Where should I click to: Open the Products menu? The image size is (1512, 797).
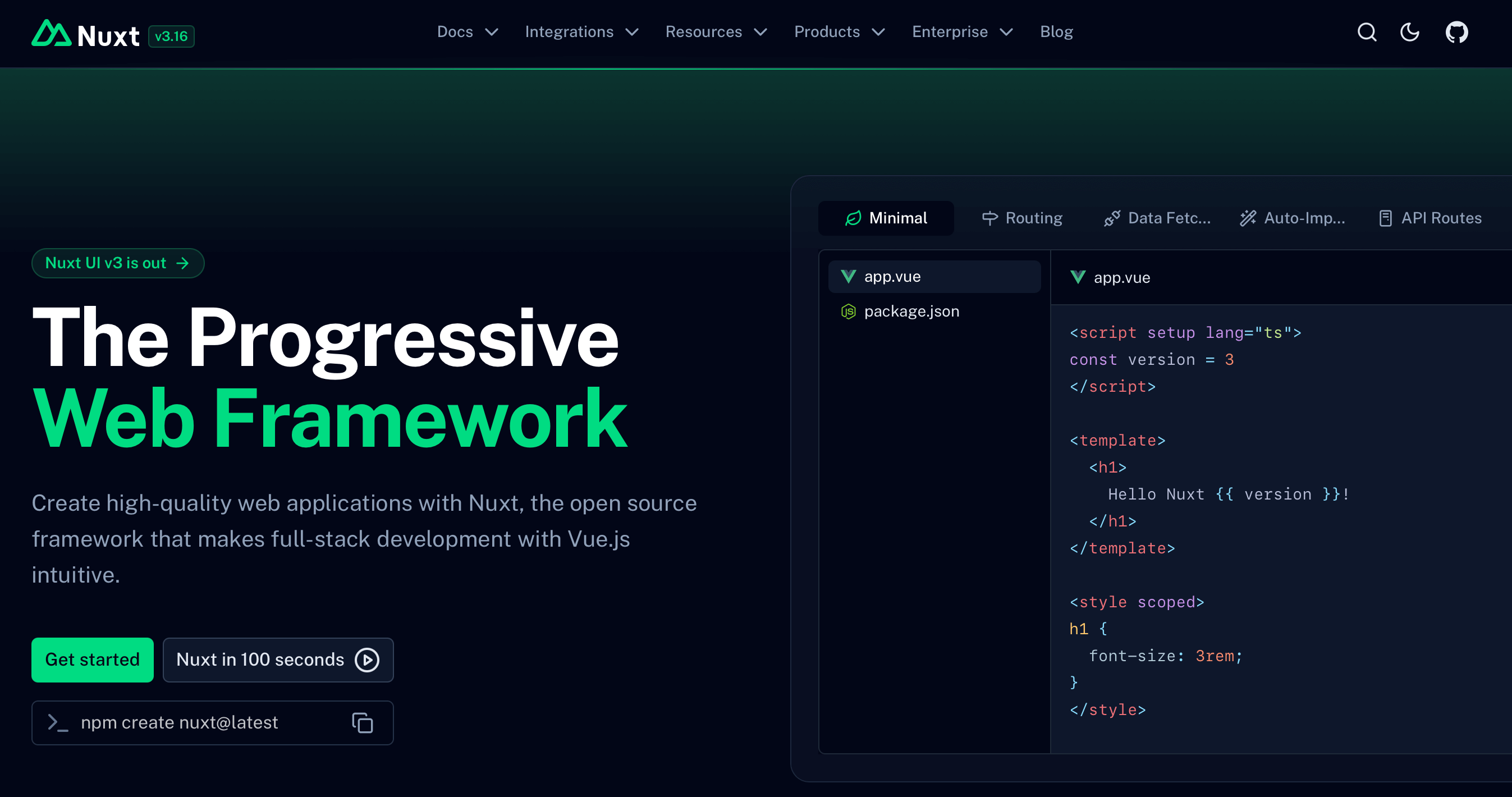coord(840,31)
